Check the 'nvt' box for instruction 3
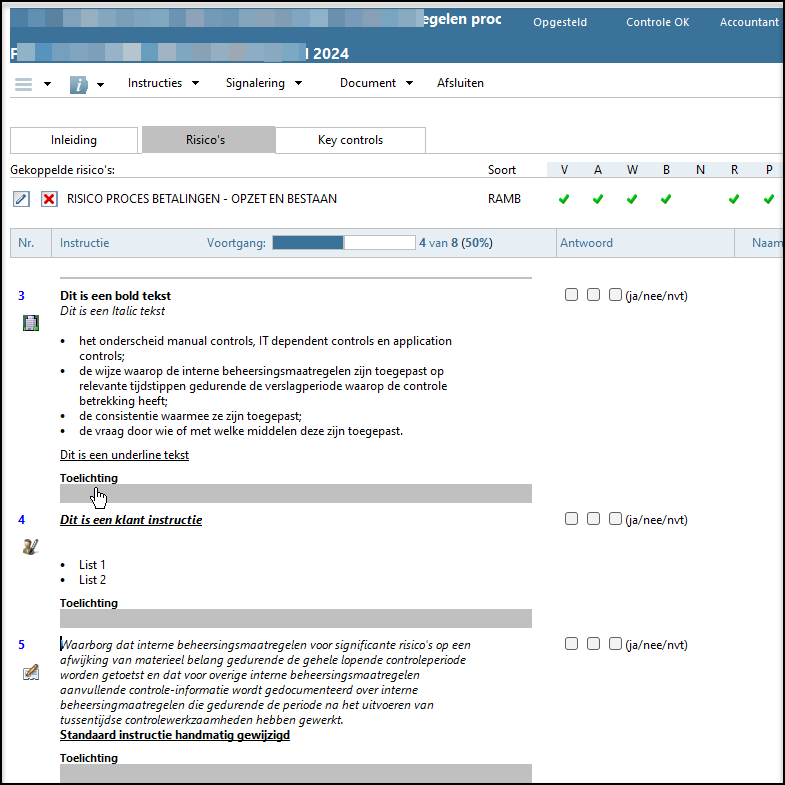The image size is (785, 785). point(615,295)
